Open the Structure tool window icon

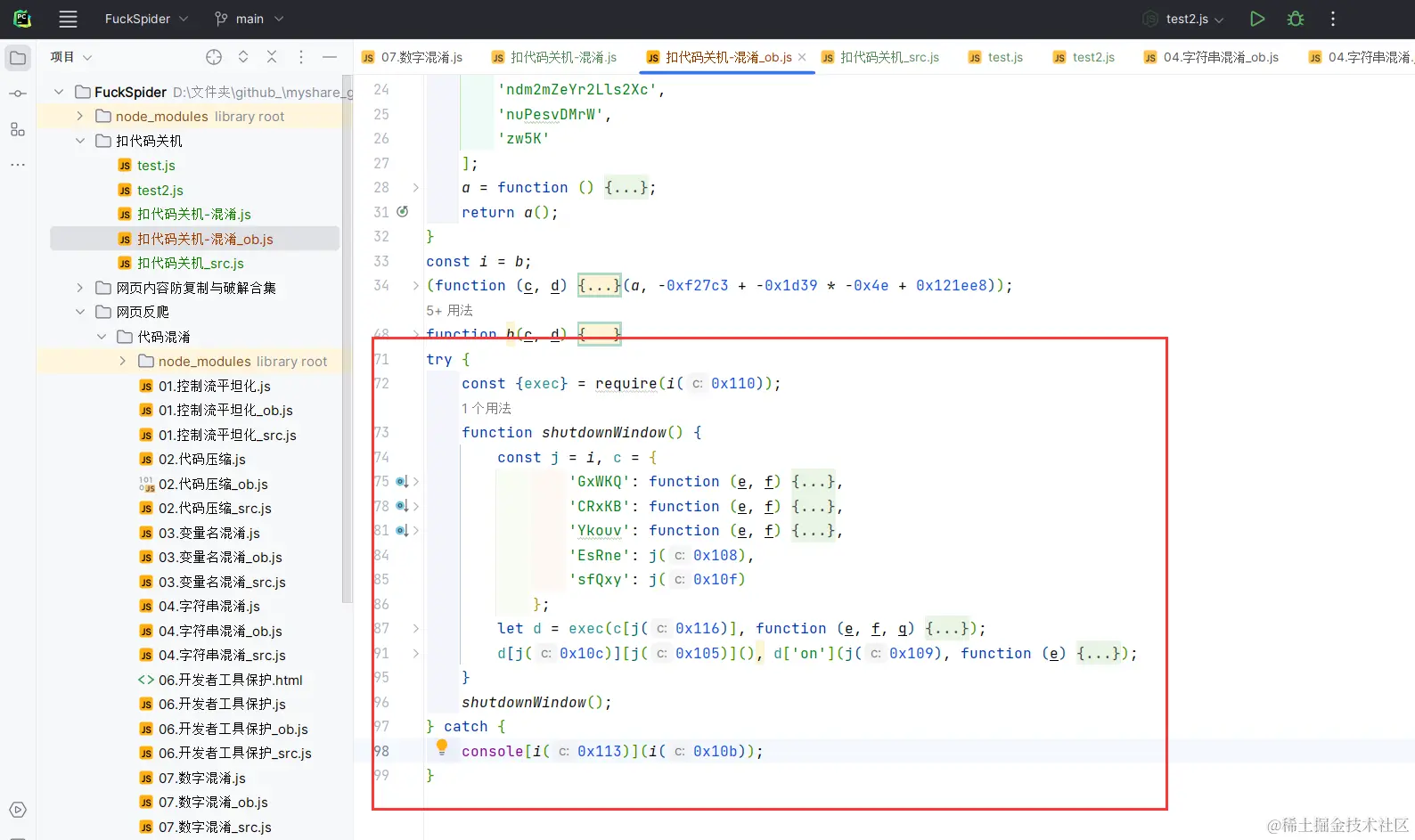18,129
